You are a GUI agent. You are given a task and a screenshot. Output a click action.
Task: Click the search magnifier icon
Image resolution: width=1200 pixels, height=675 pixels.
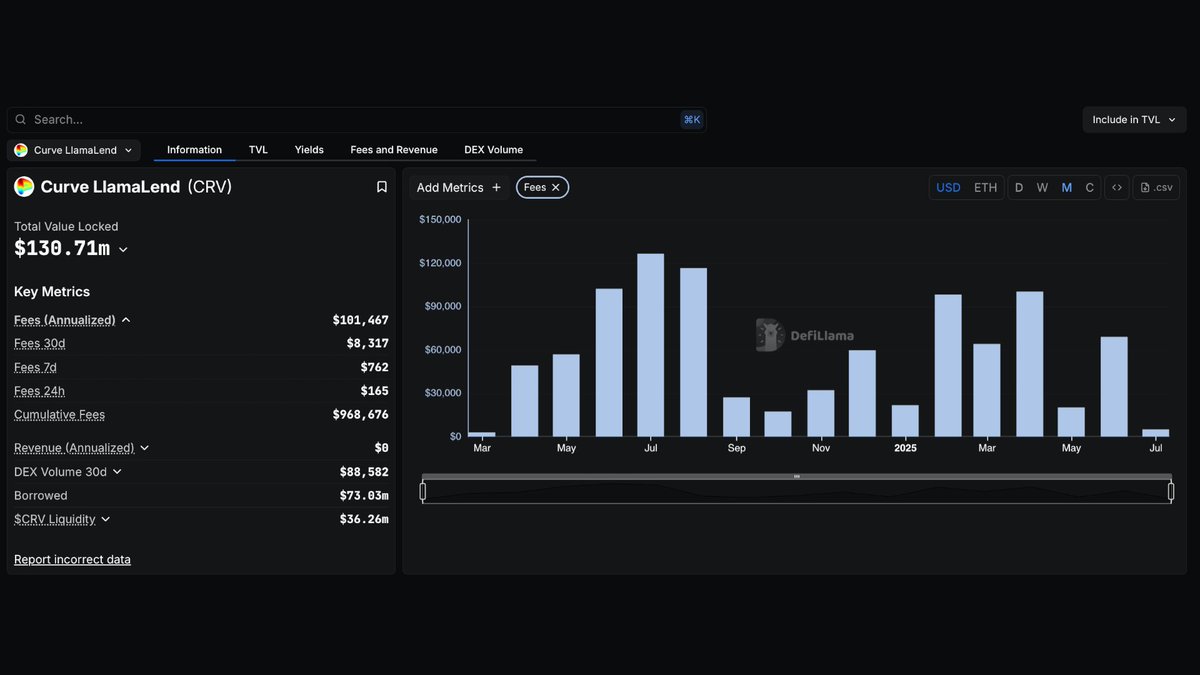[21, 120]
